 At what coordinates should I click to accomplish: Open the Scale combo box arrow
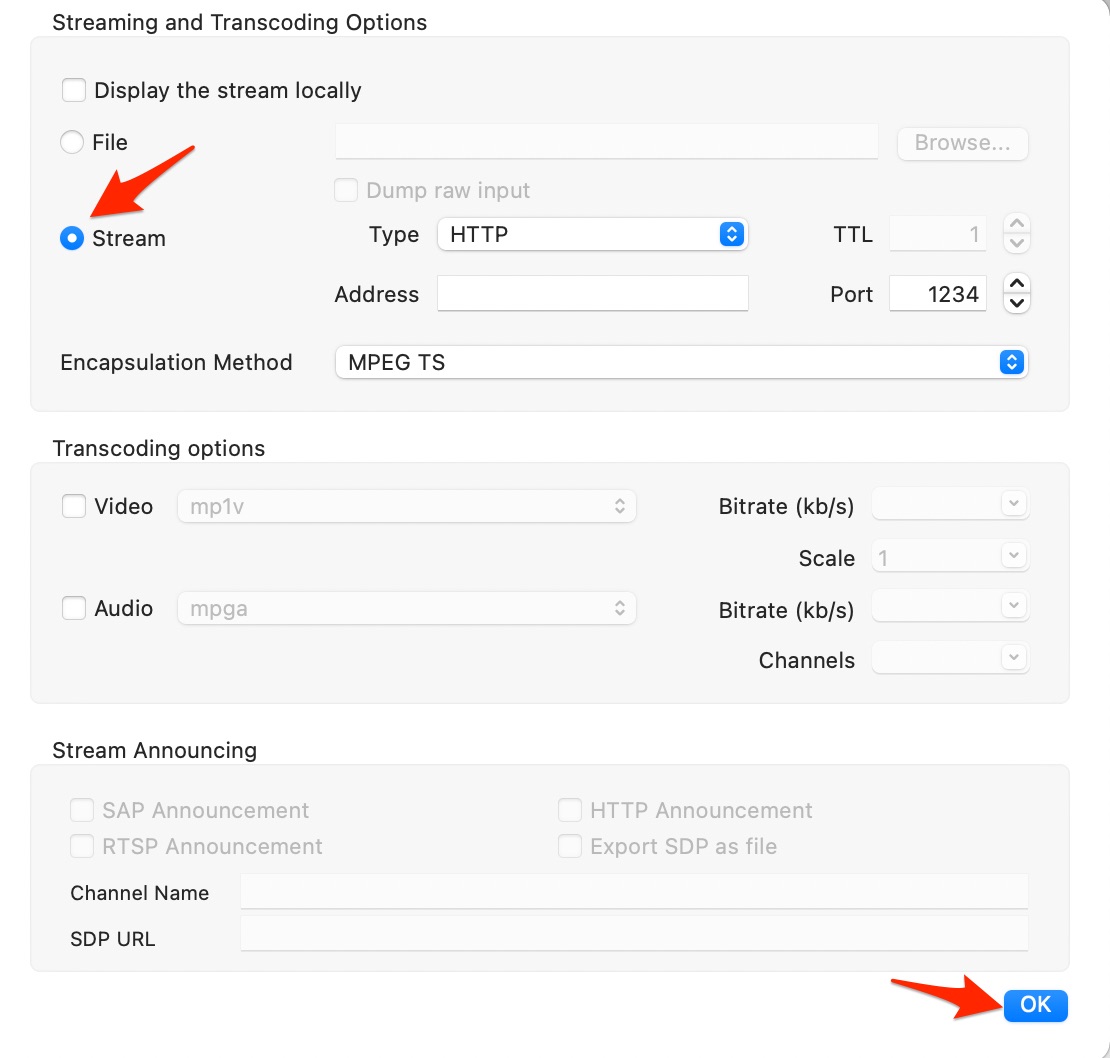(1013, 556)
